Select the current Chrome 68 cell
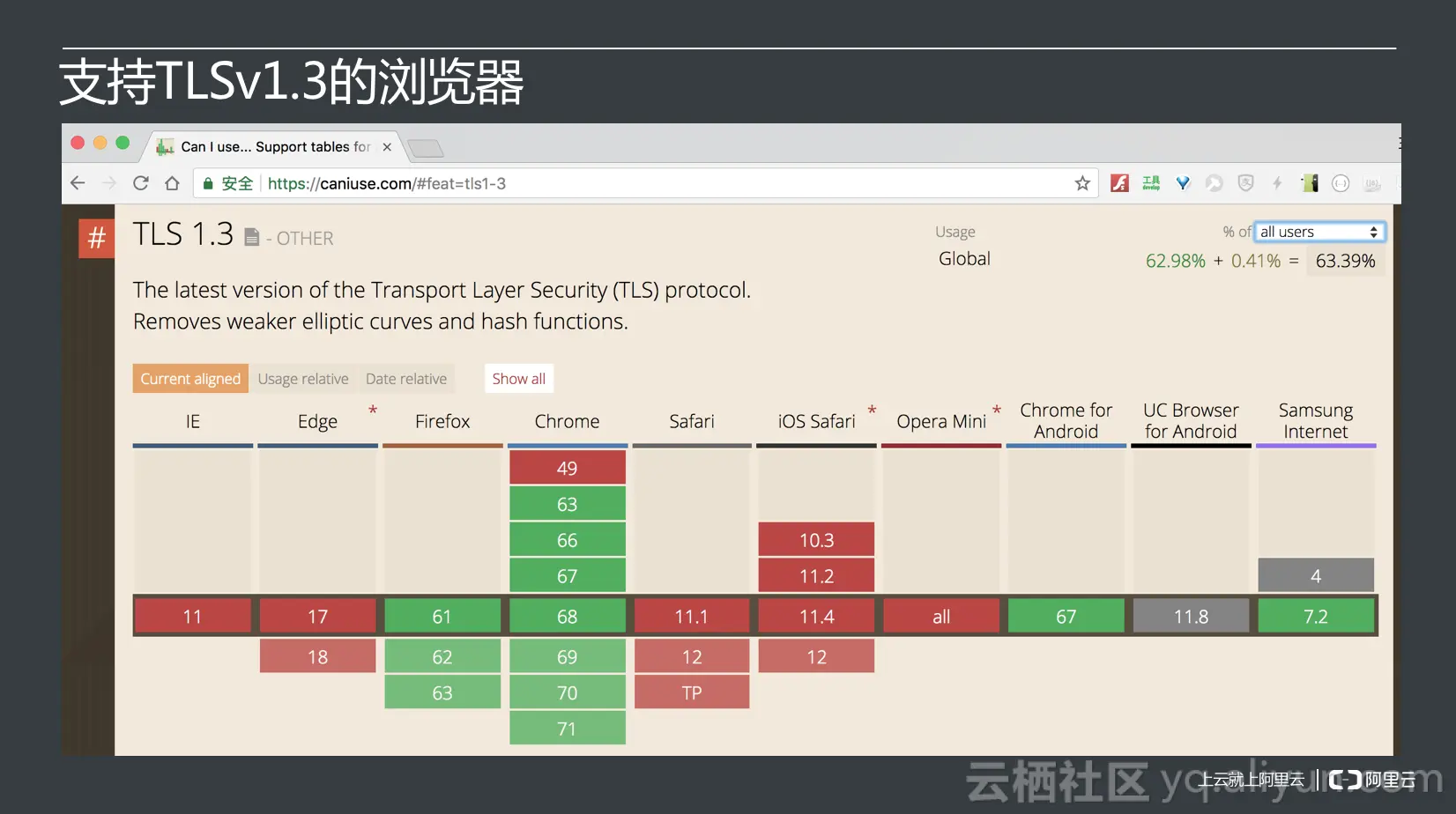This screenshot has height=814, width=1456. coord(568,616)
